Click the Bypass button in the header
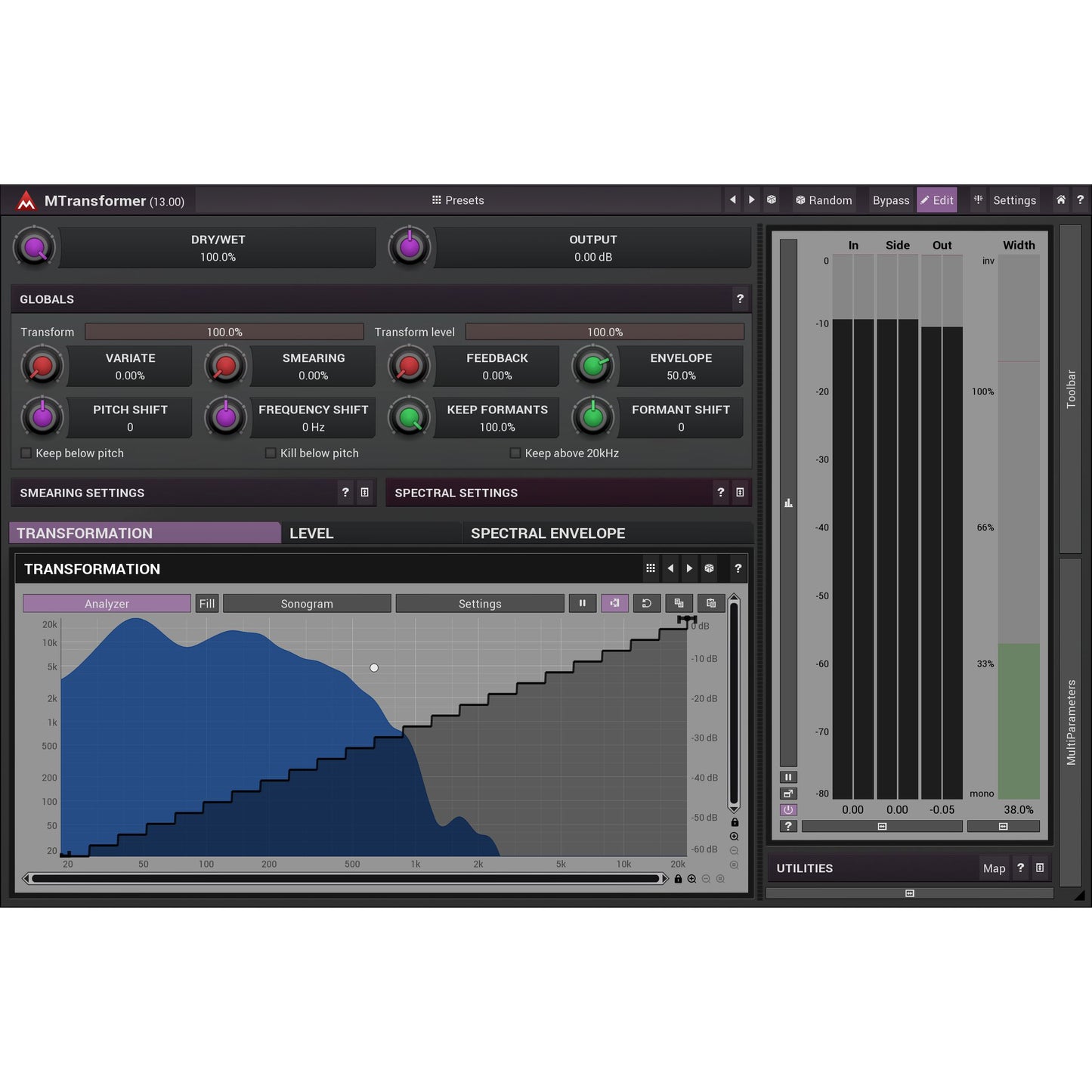The height and width of the screenshot is (1092, 1092). 890,200
